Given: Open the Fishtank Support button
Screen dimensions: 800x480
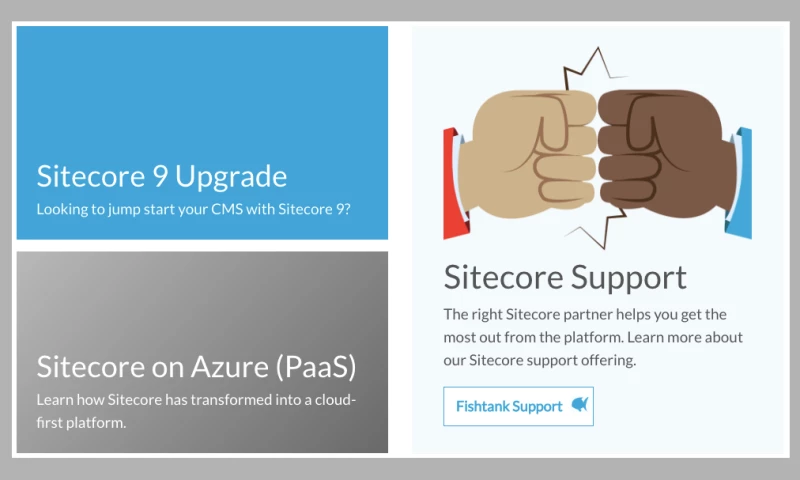Looking at the screenshot, I should pyautogui.click(x=518, y=406).
